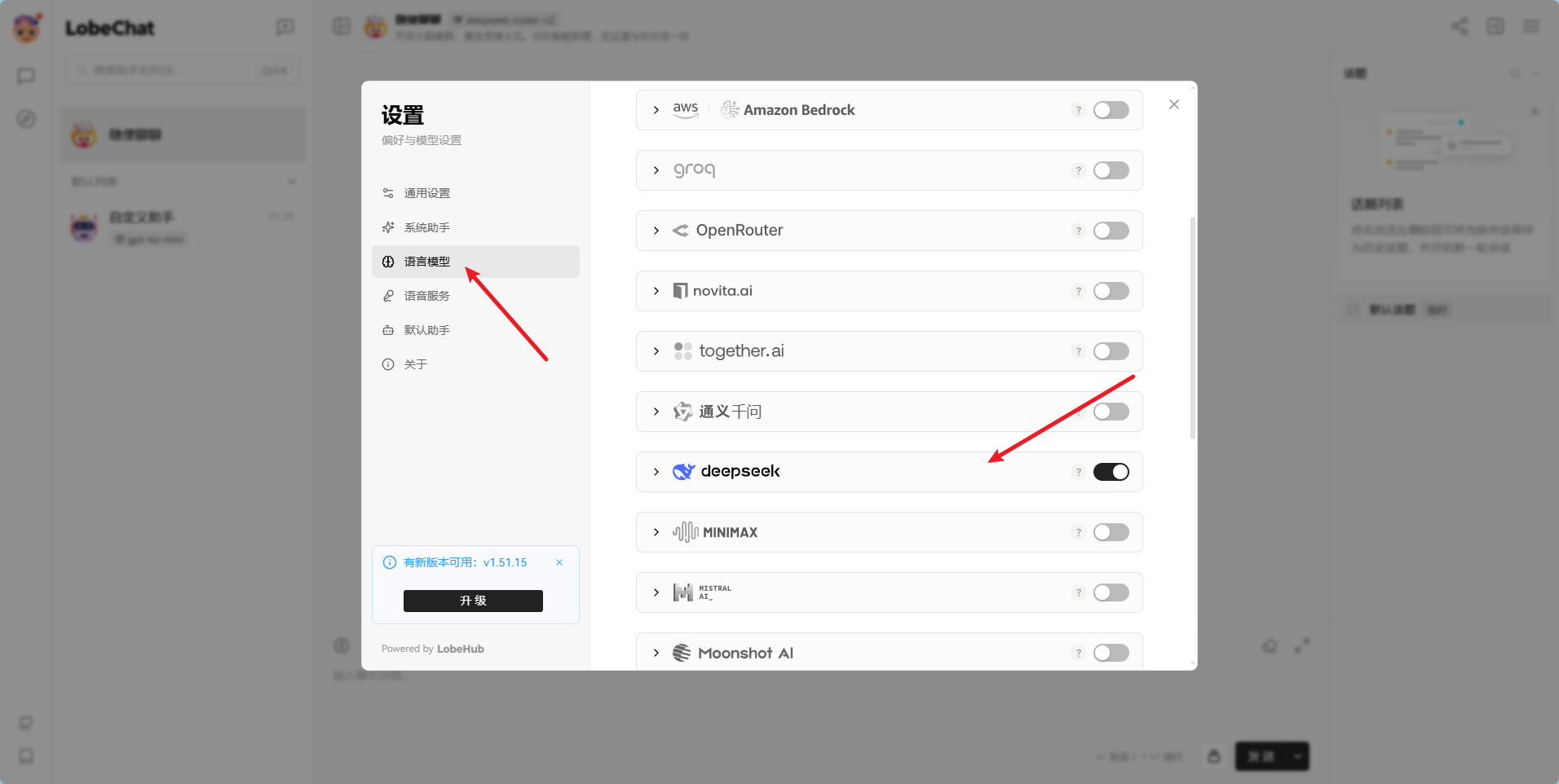This screenshot has height=784, width=1559.
Task: Click the fullscreen expand icon above input
Action: point(1302,645)
